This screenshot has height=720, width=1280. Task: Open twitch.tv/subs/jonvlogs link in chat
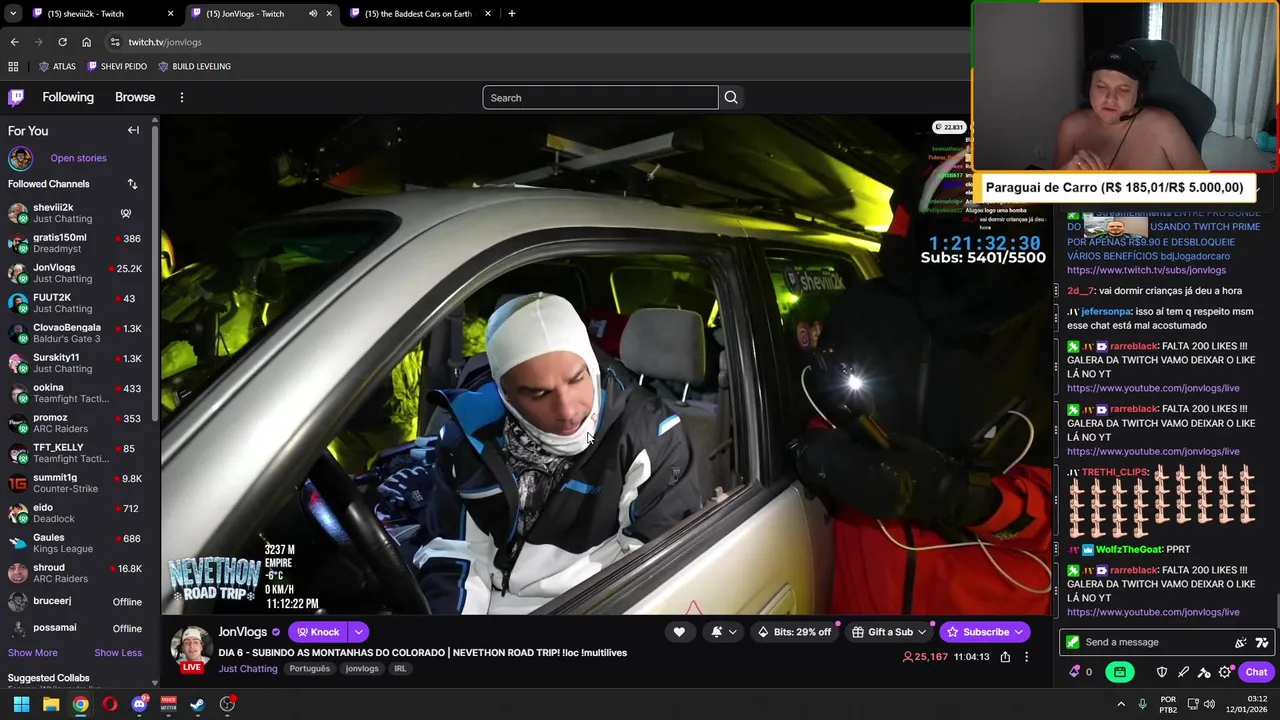pos(1146,270)
